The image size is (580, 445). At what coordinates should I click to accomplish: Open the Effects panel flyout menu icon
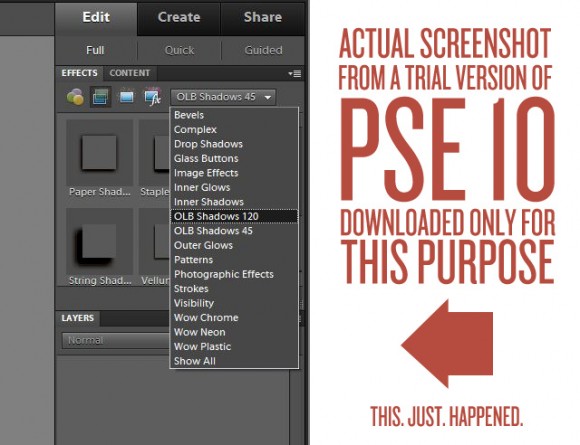[x=295, y=74]
